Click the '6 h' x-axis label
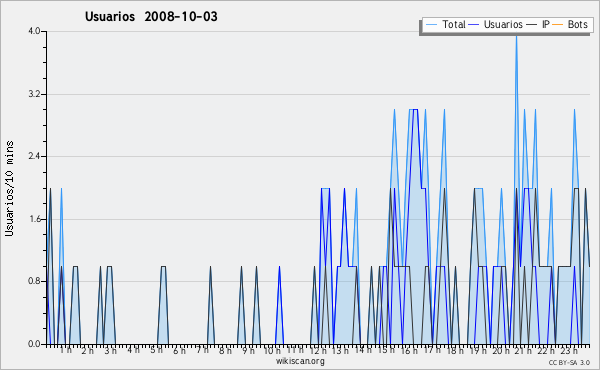Viewport: 600px width, 370px height. [179, 351]
